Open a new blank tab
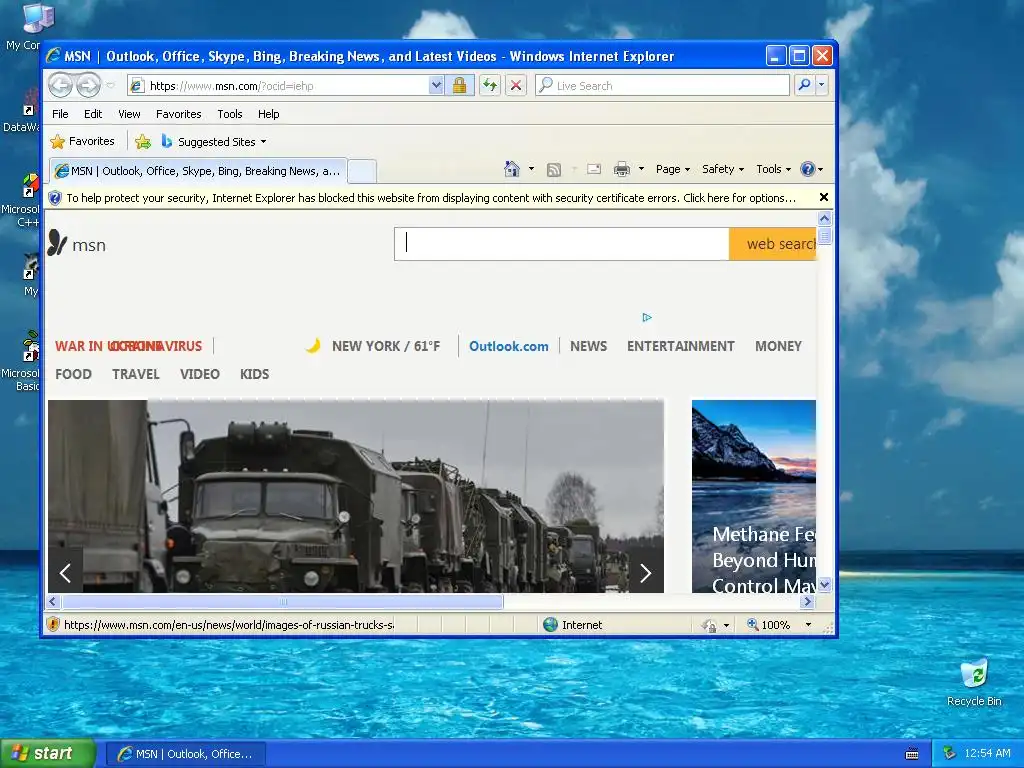1024x768 pixels. [x=362, y=172]
